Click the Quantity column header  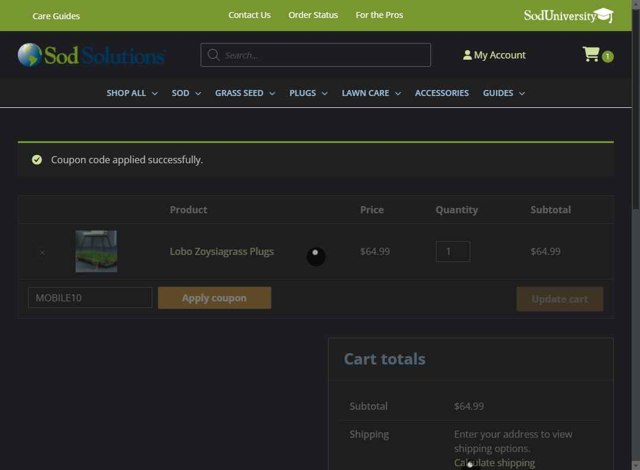(456, 210)
